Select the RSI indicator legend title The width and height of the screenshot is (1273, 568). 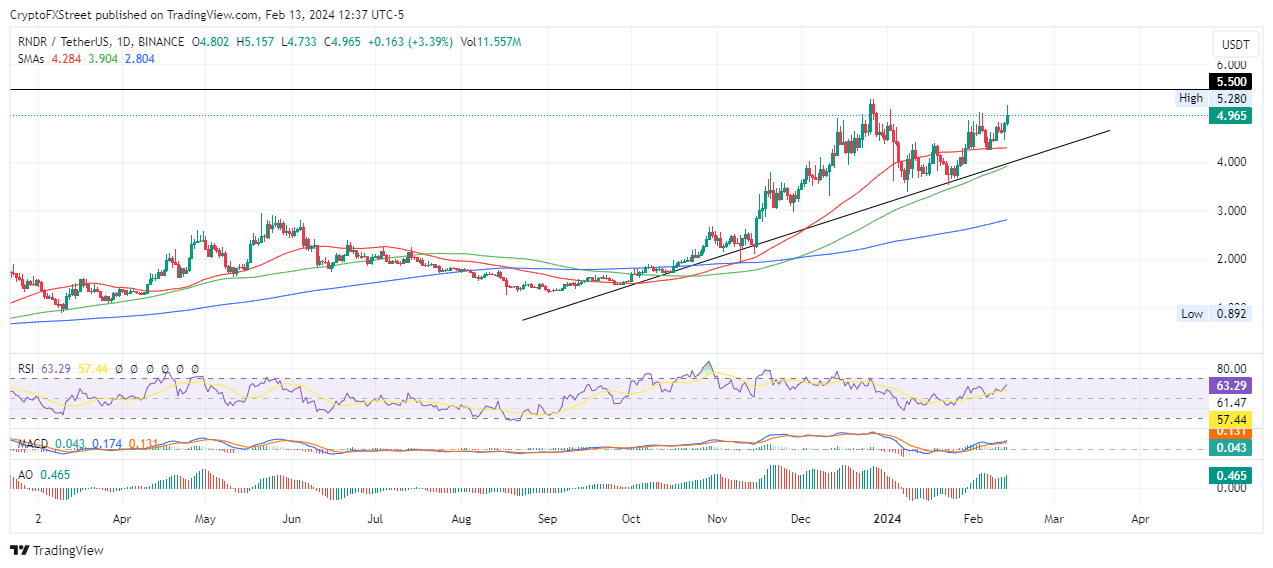tap(29, 369)
